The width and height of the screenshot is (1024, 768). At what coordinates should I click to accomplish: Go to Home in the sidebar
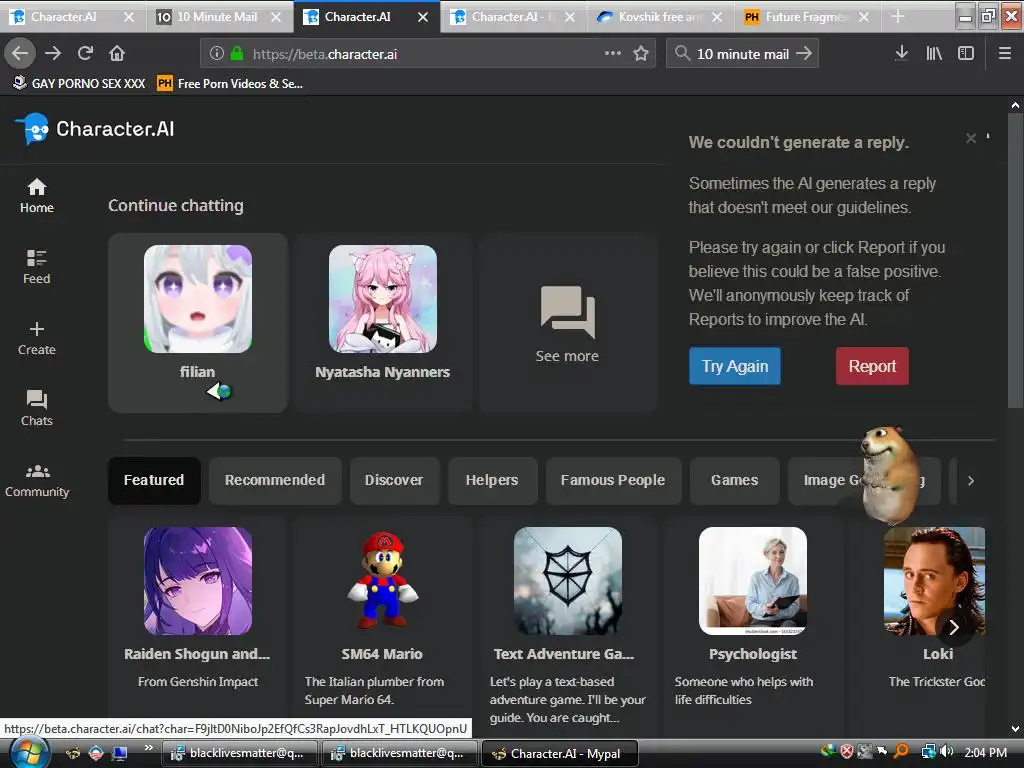[37, 196]
